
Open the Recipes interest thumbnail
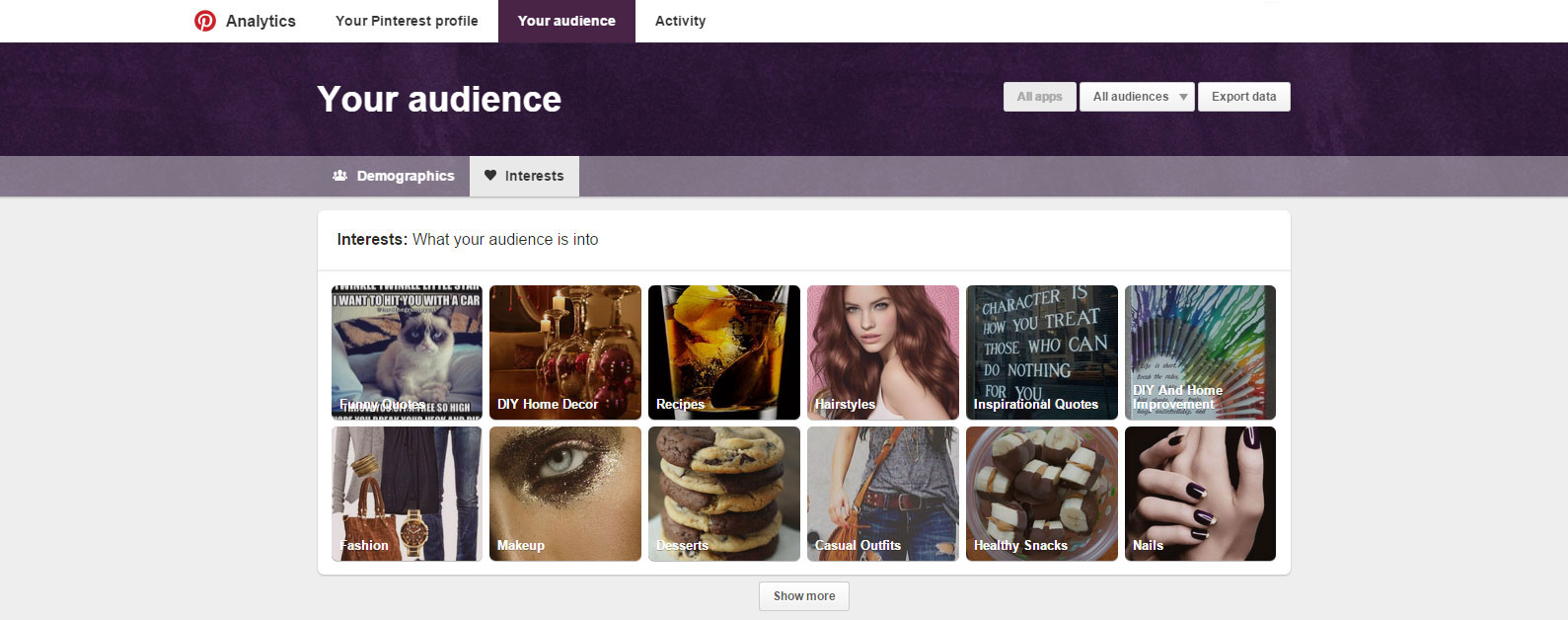point(724,352)
